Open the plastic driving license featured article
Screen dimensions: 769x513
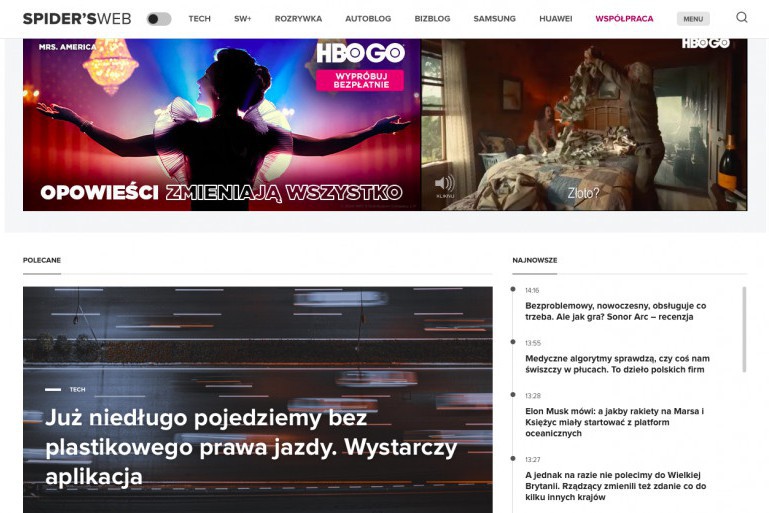coord(250,447)
